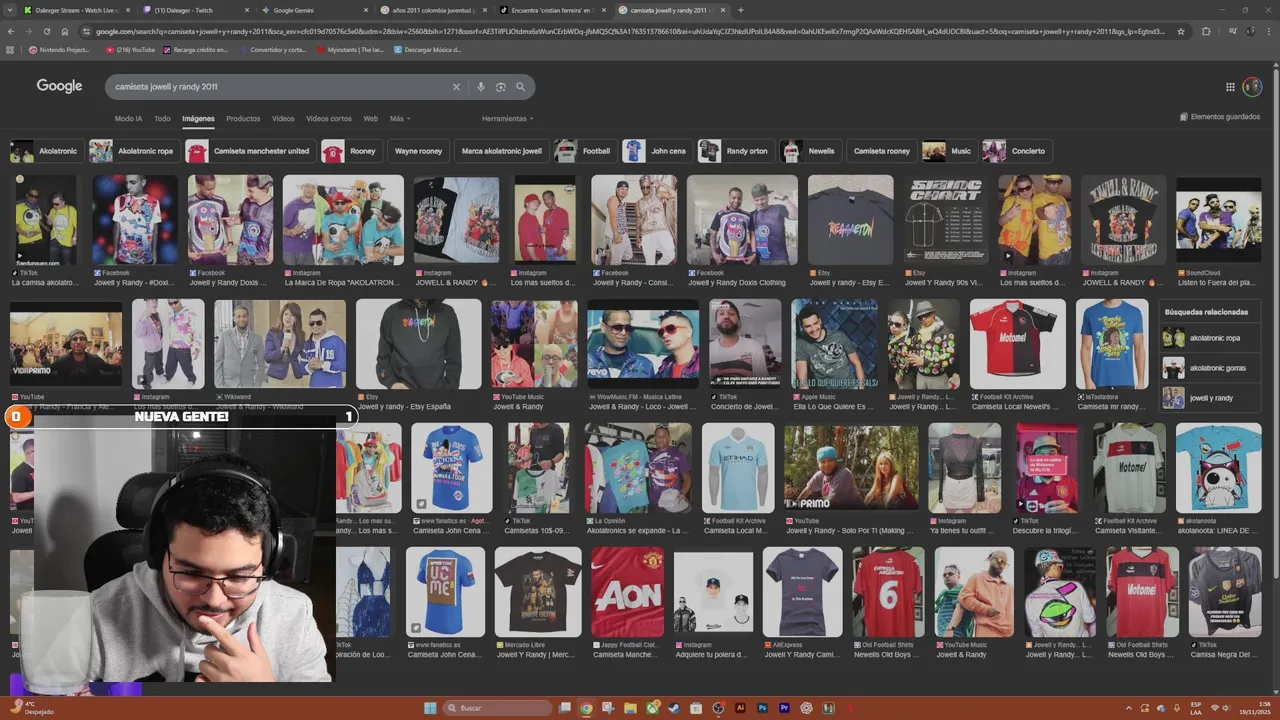Select the Camiseta manchester united chip

pos(250,151)
